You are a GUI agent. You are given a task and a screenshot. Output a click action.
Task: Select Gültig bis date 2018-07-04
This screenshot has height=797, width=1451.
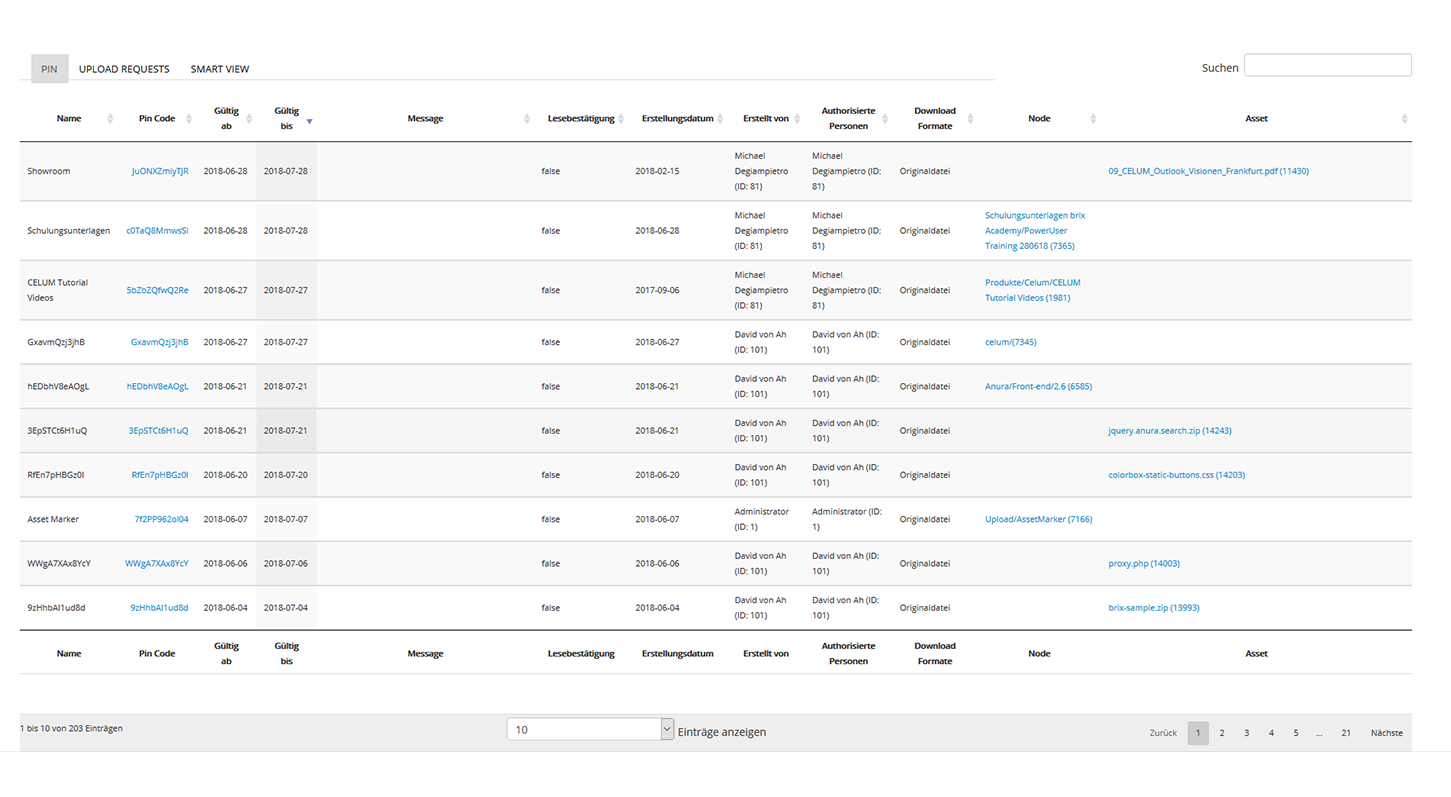(x=286, y=608)
